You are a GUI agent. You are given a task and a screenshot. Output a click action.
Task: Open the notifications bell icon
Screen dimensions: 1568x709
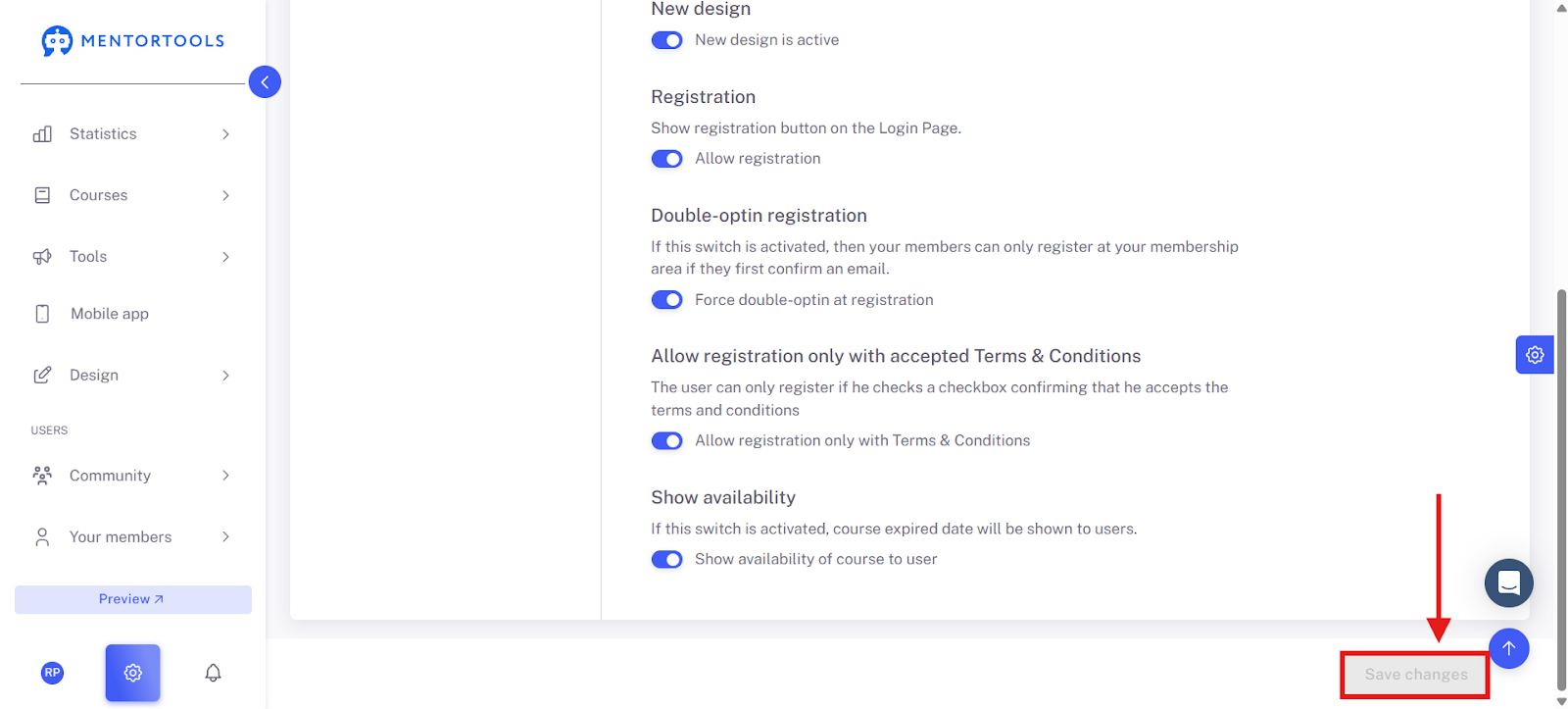point(213,673)
